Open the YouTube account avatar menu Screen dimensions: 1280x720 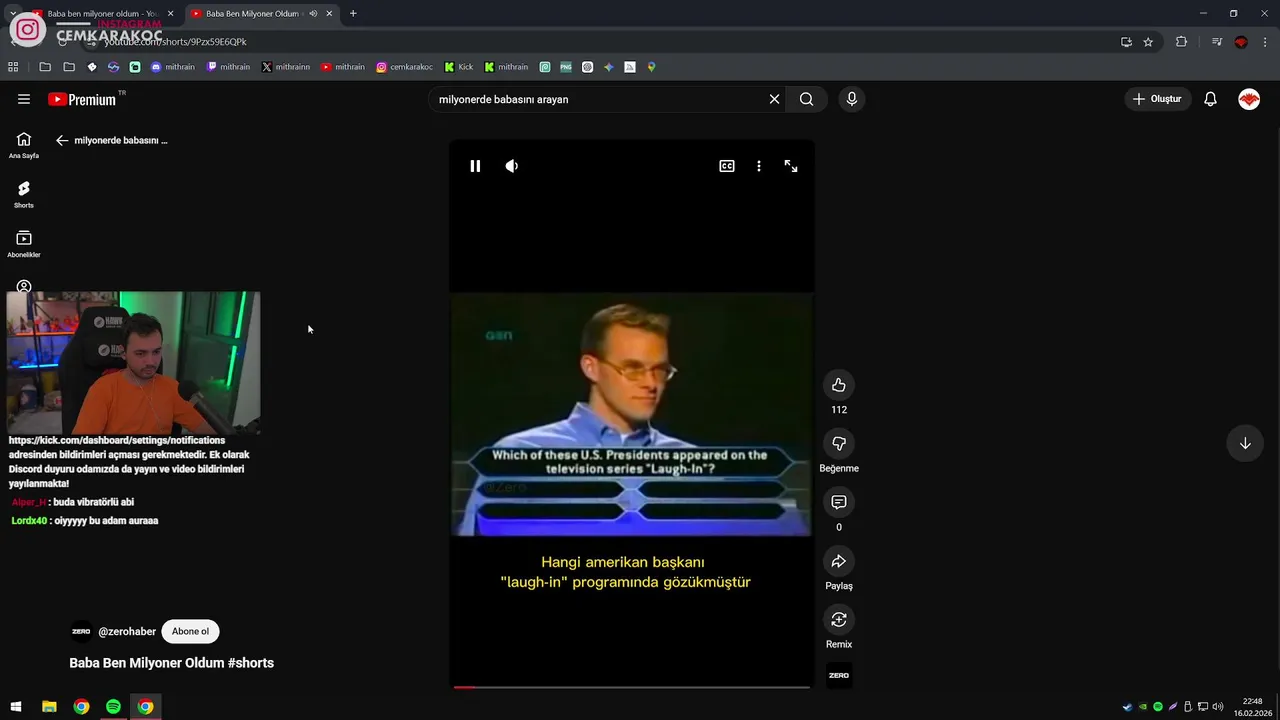pos(1249,99)
